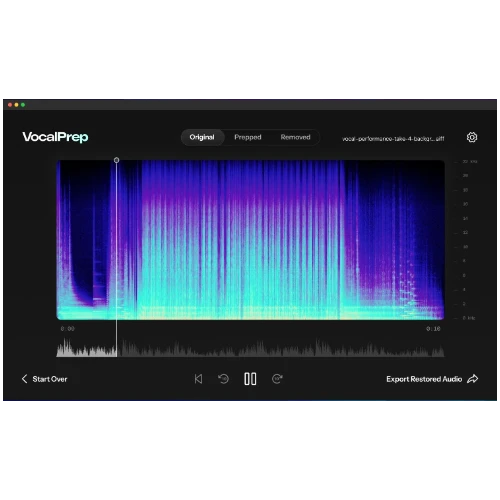Maximize the window with the green button

pyautogui.click(x=23, y=105)
